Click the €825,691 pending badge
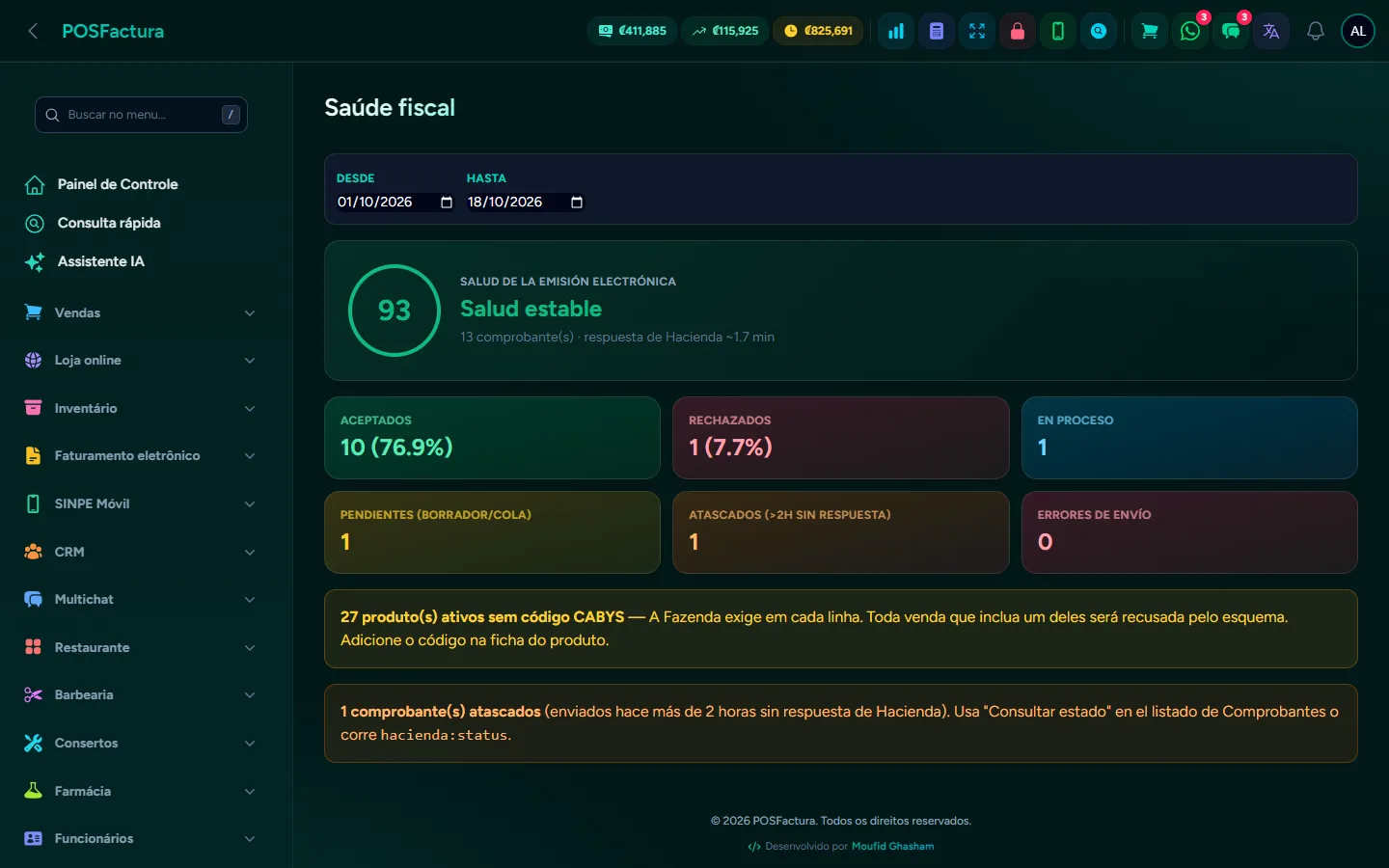1389x868 pixels. pos(819,31)
